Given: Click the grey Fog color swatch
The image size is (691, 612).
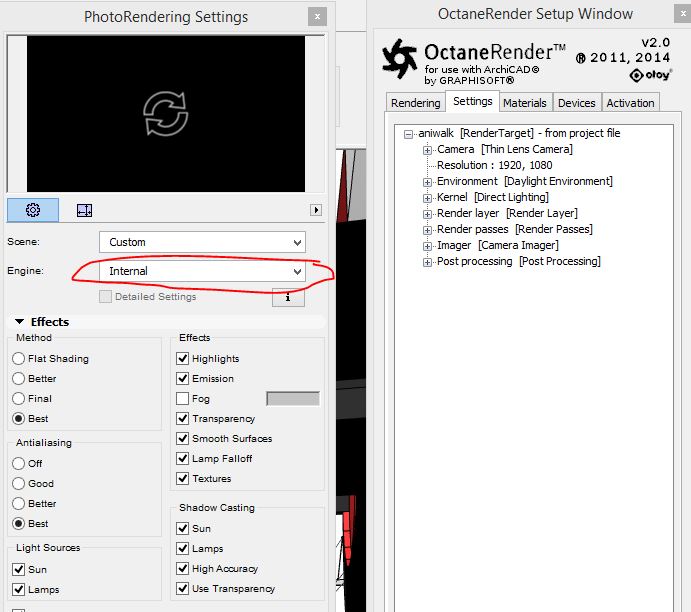Looking at the screenshot, I should (x=293, y=399).
